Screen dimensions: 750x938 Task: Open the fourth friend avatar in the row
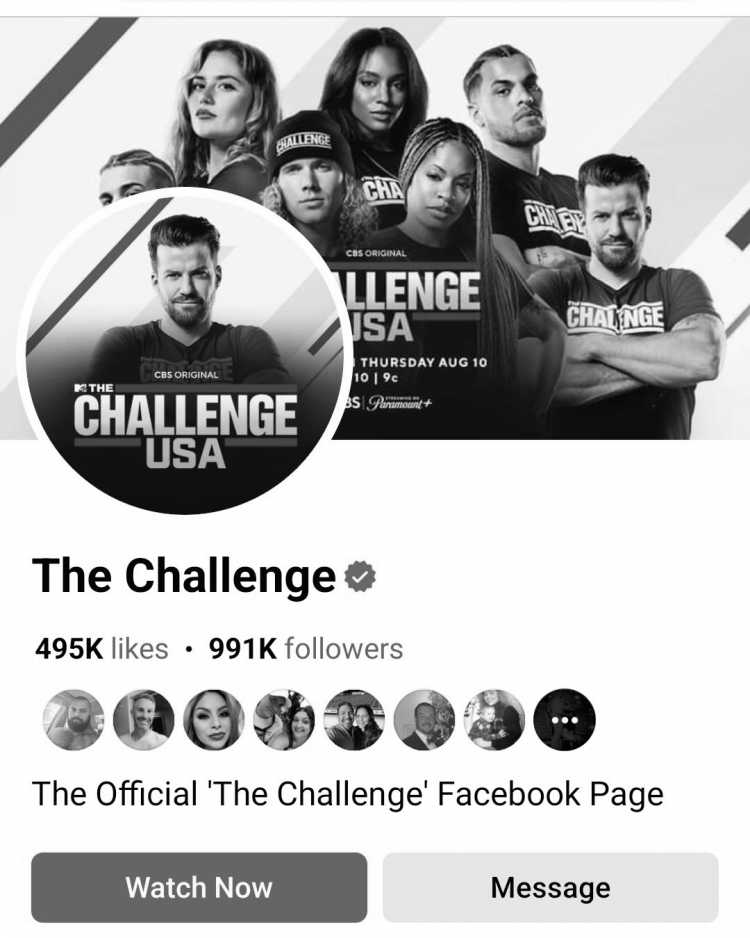coord(284,720)
